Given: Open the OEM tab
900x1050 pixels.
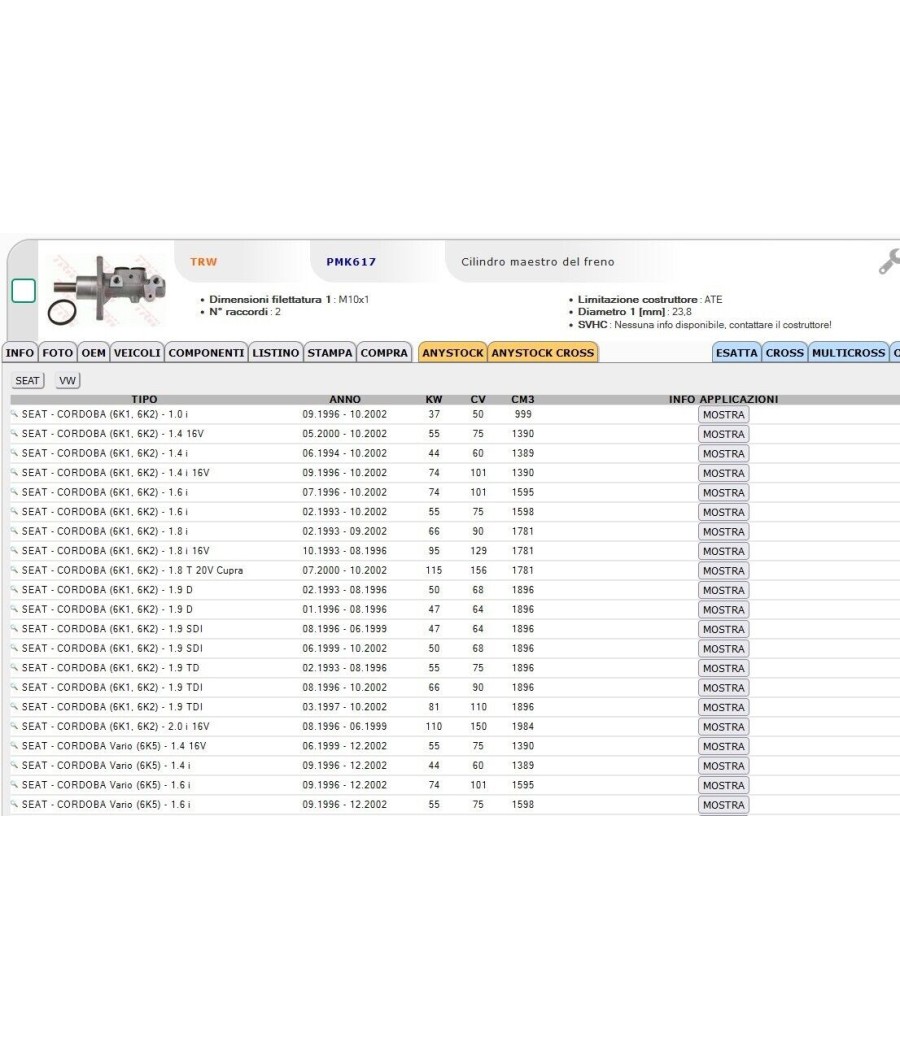Looking at the screenshot, I should [x=94, y=353].
